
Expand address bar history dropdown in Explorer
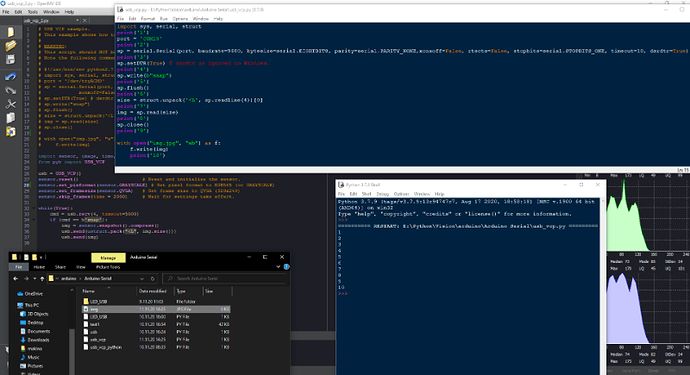(x=142, y=279)
